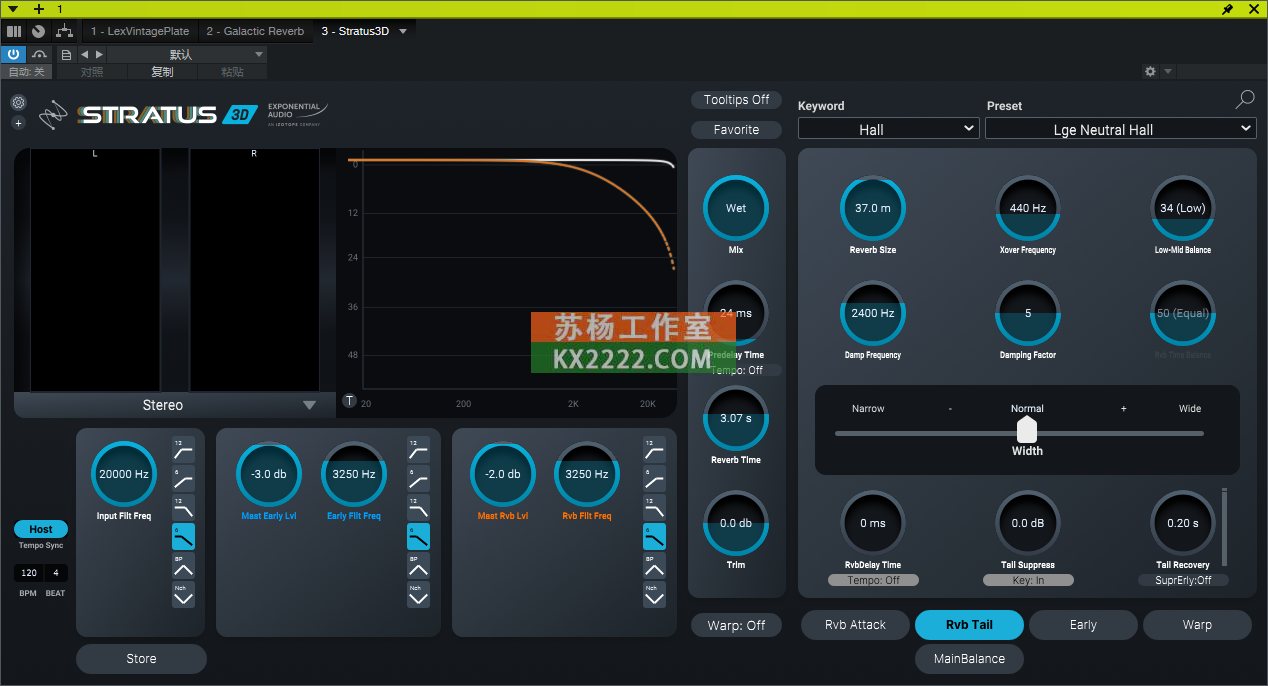Open the MainBalance page
This screenshot has width=1268, height=686.
tap(969, 659)
